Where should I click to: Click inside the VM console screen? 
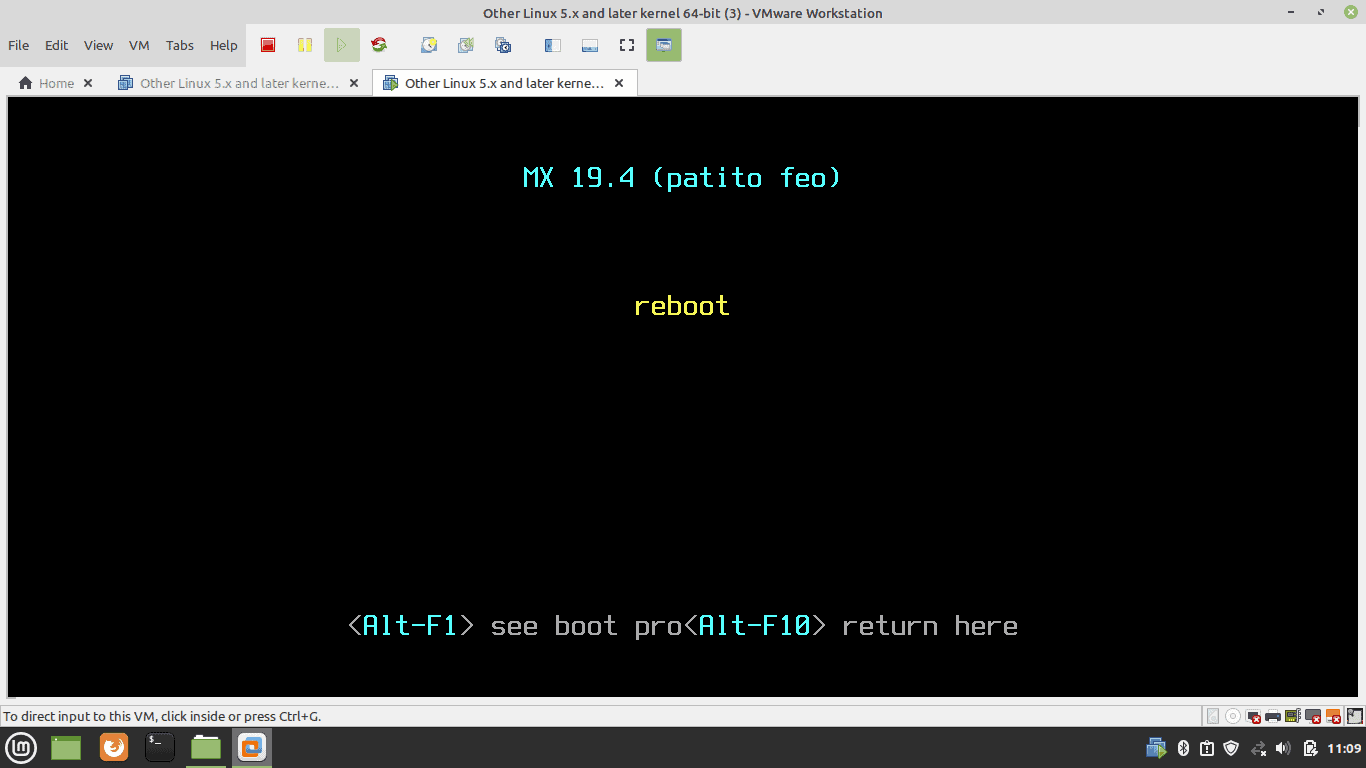click(683, 397)
